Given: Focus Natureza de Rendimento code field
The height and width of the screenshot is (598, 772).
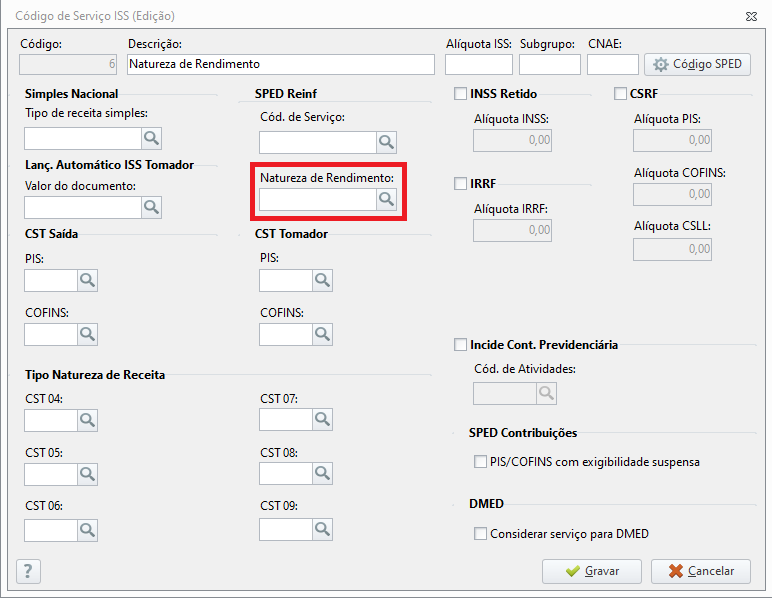Looking at the screenshot, I should tap(318, 200).
